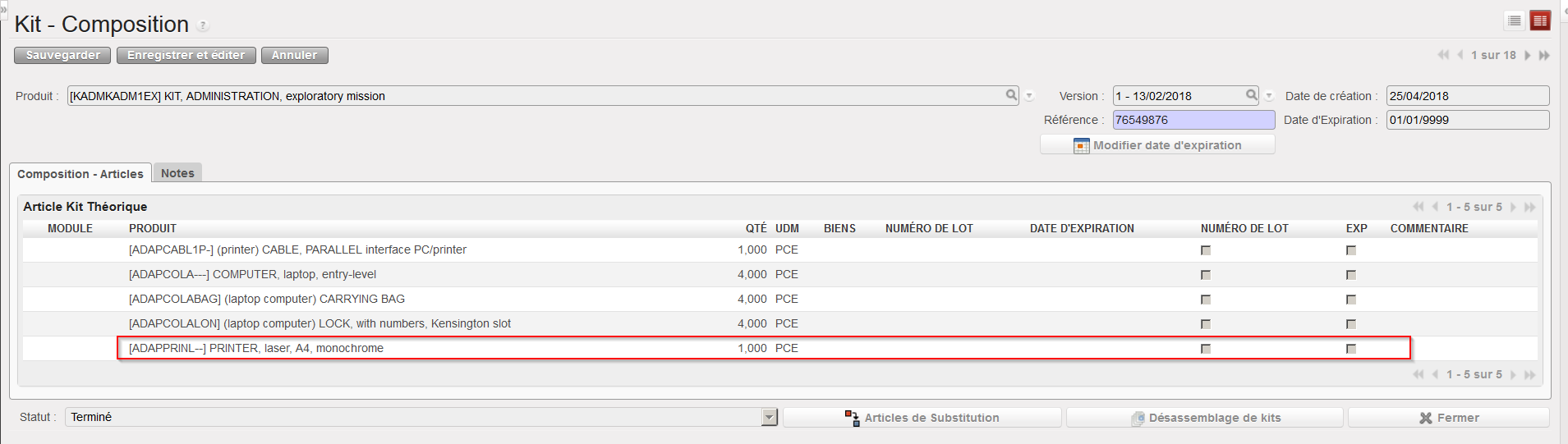This screenshot has width=1568, height=444.
Task: Open Produit field dropdown arrow
Action: tap(1029, 96)
